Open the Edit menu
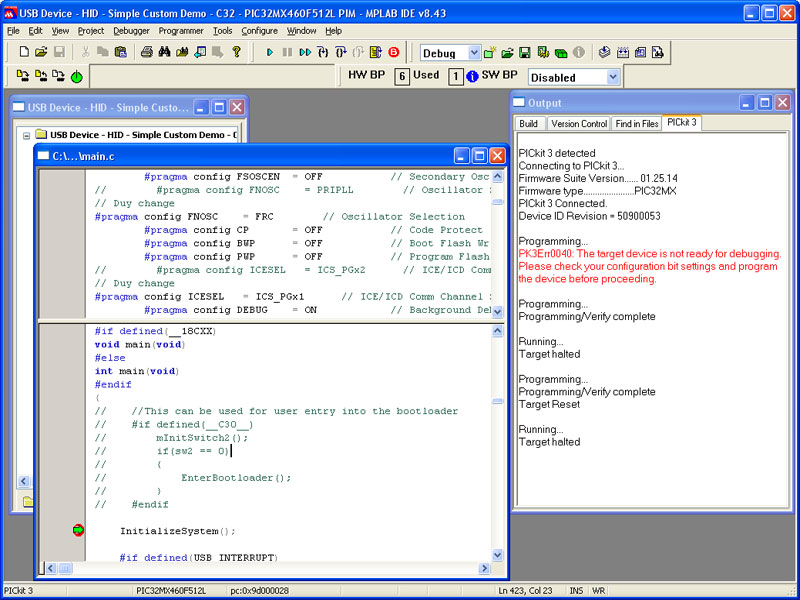800x600 pixels. 35,31
